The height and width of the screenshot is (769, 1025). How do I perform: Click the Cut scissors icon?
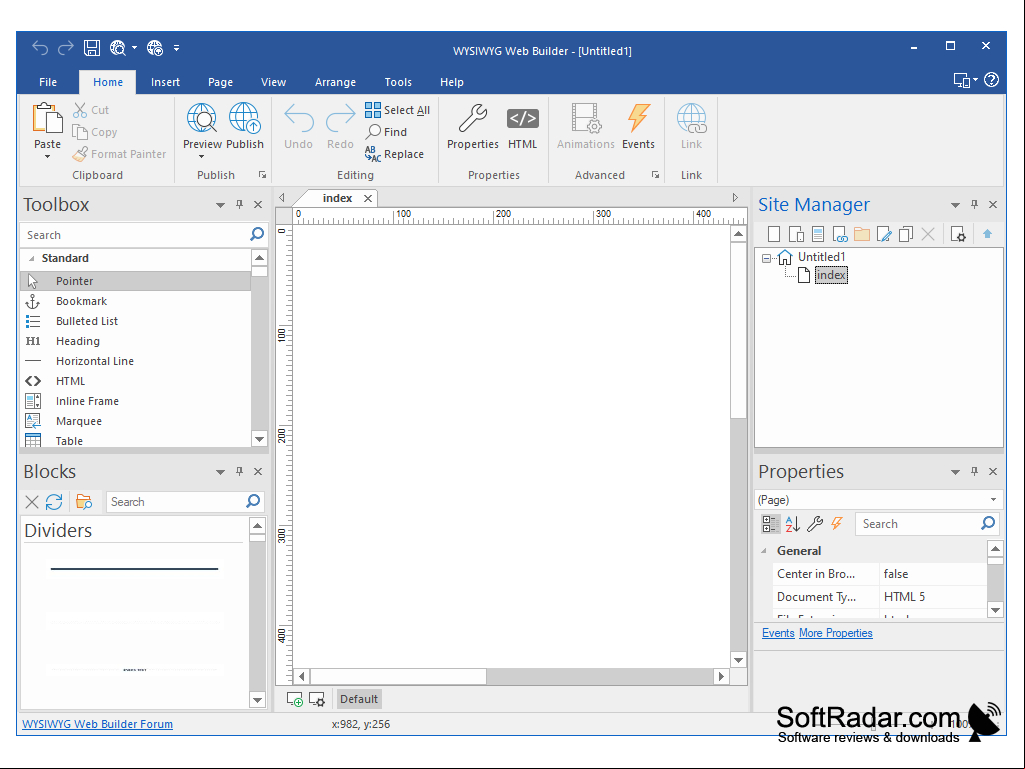tap(80, 110)
